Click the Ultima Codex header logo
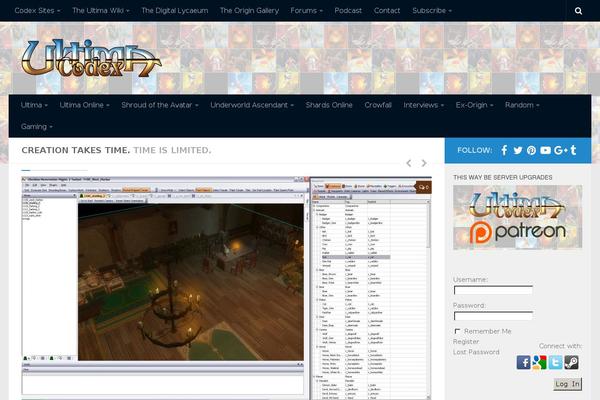This screenshot has width=600, height=400. point(91,58)
